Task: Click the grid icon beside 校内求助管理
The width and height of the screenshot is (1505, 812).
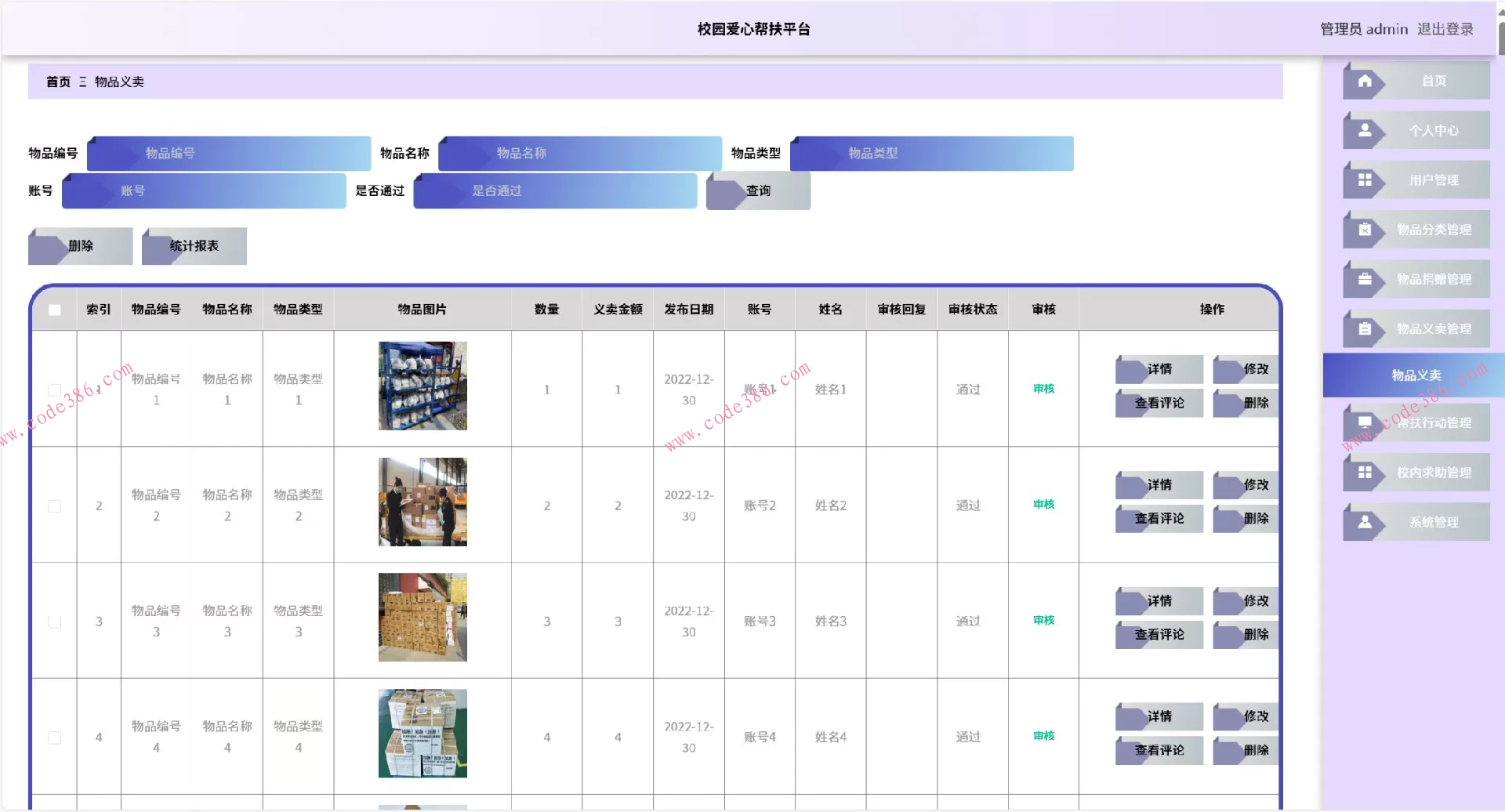Action: pos(1365,473)
